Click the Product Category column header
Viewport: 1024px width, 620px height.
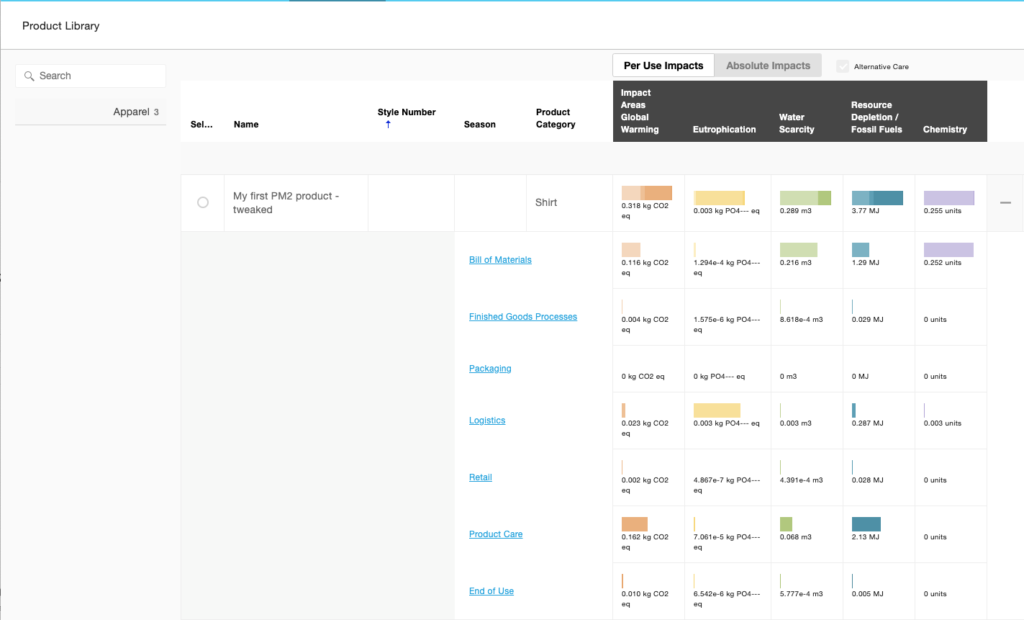click(x=556, y=118)
